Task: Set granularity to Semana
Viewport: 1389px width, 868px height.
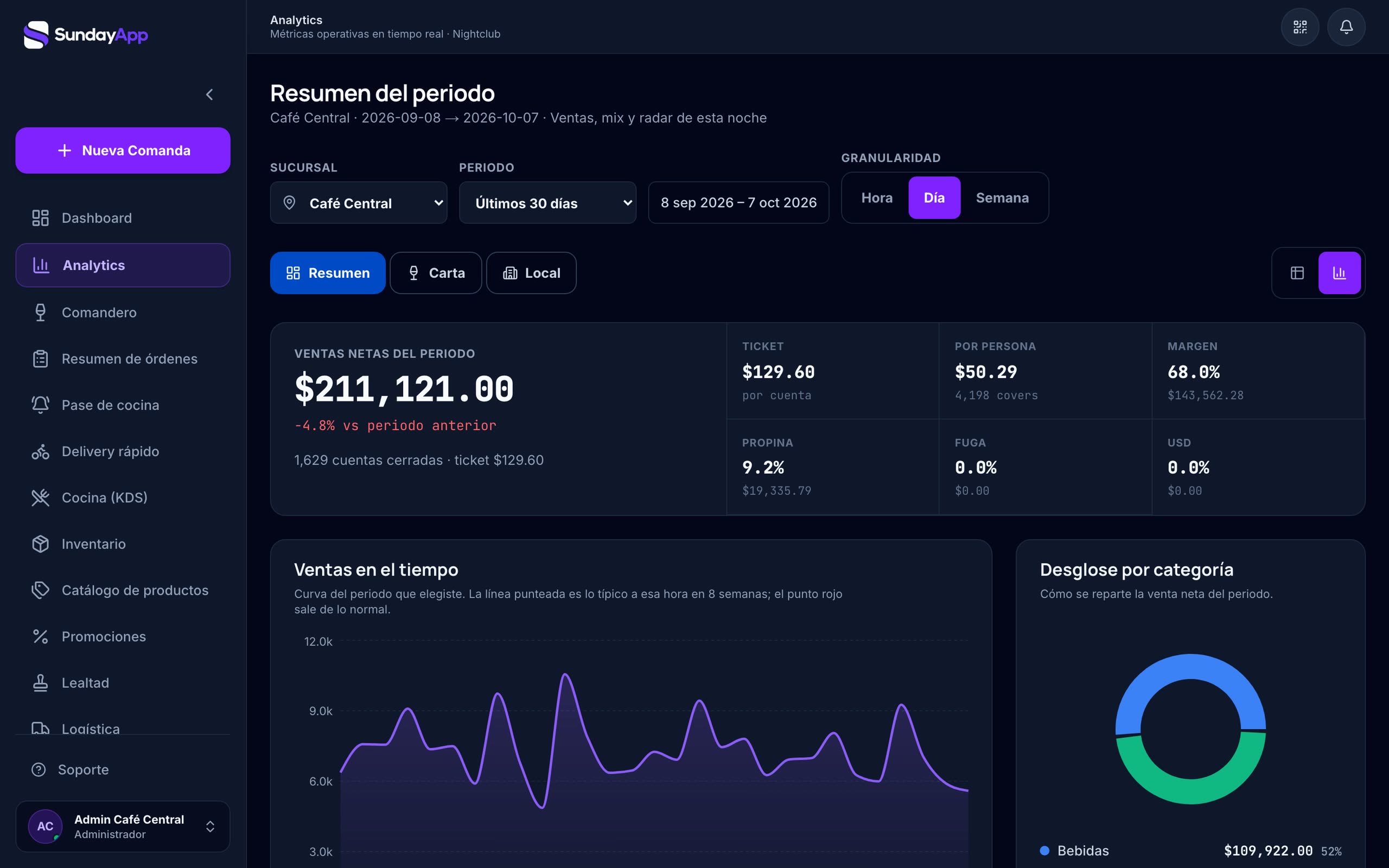Action: coord(1002,197)
